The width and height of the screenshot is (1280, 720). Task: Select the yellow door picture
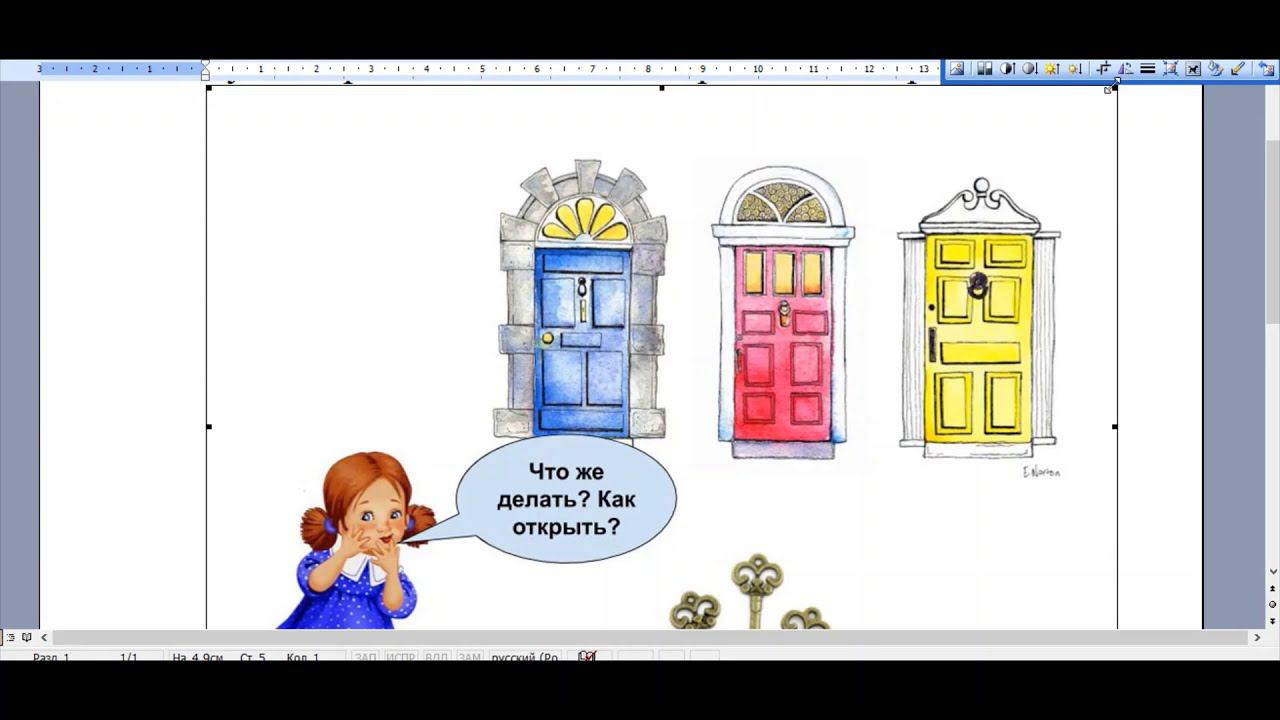[979, 318]
